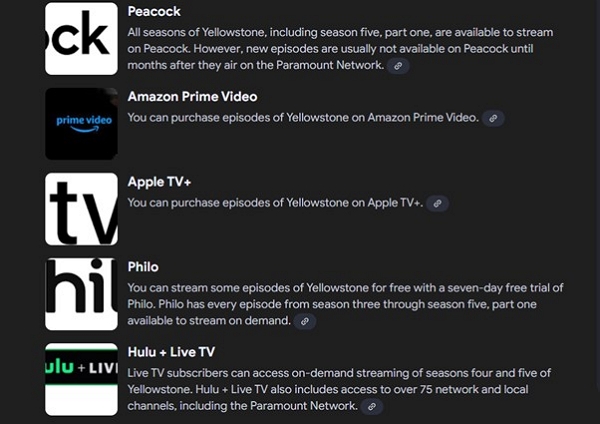Click the sentence about purchasing on Amazon Prime Video
The width and height of the screenshot is (600, 424).
[303, 117]
